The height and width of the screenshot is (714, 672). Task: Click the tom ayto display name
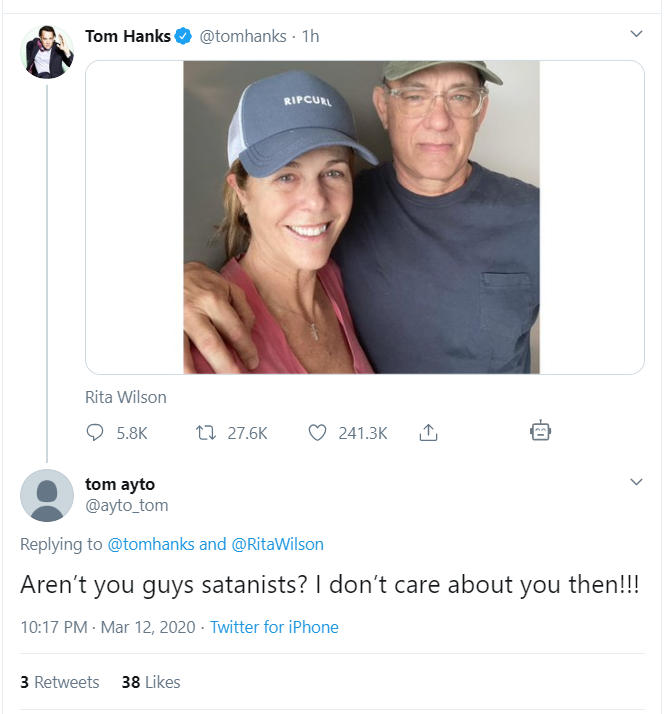click(120, 485)
